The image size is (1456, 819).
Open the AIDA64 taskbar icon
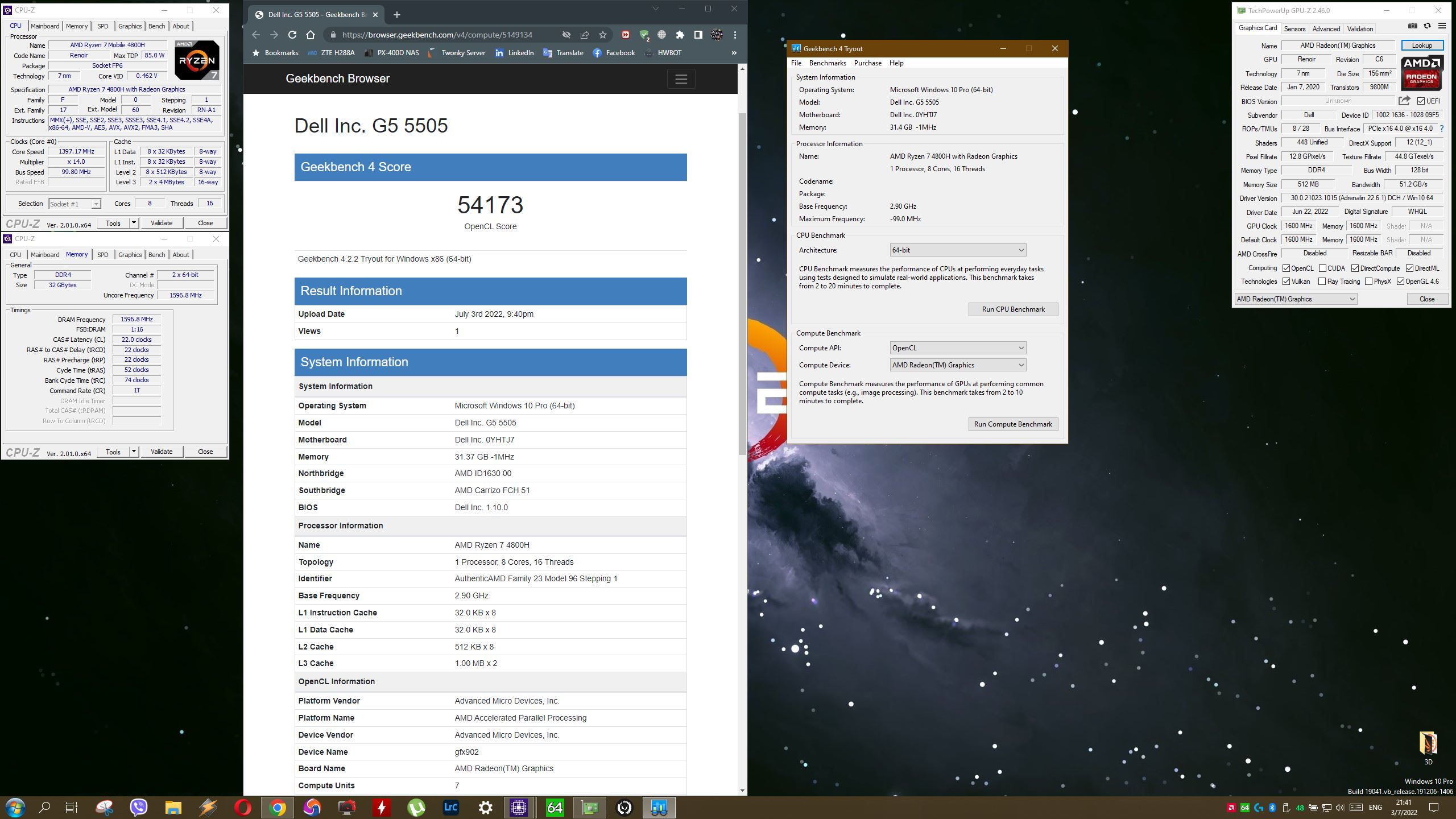coord(555,808)
